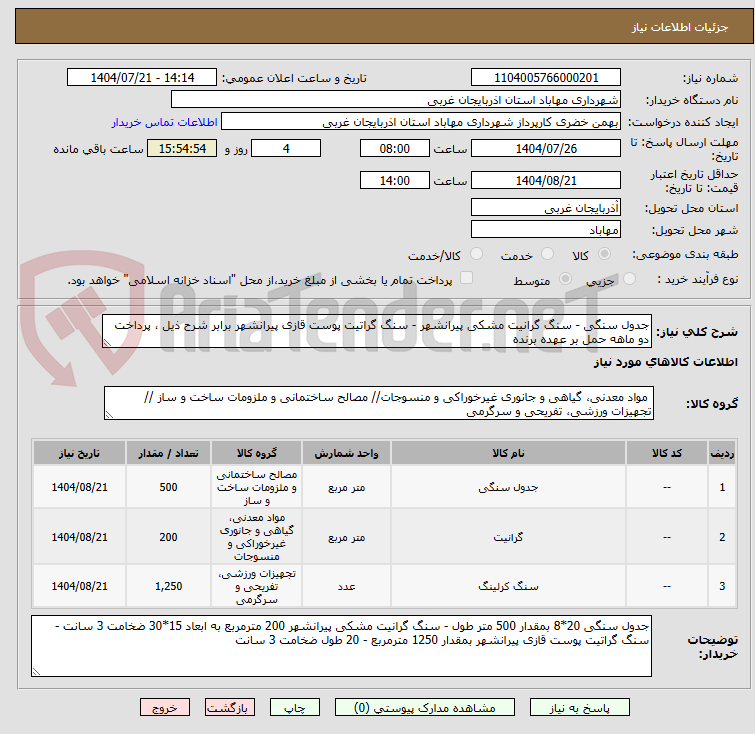The width and height of the screenshot is (755, 734).
Task: Click the ایجاد کننده درخواست field
Action: (x=421, y=122)
